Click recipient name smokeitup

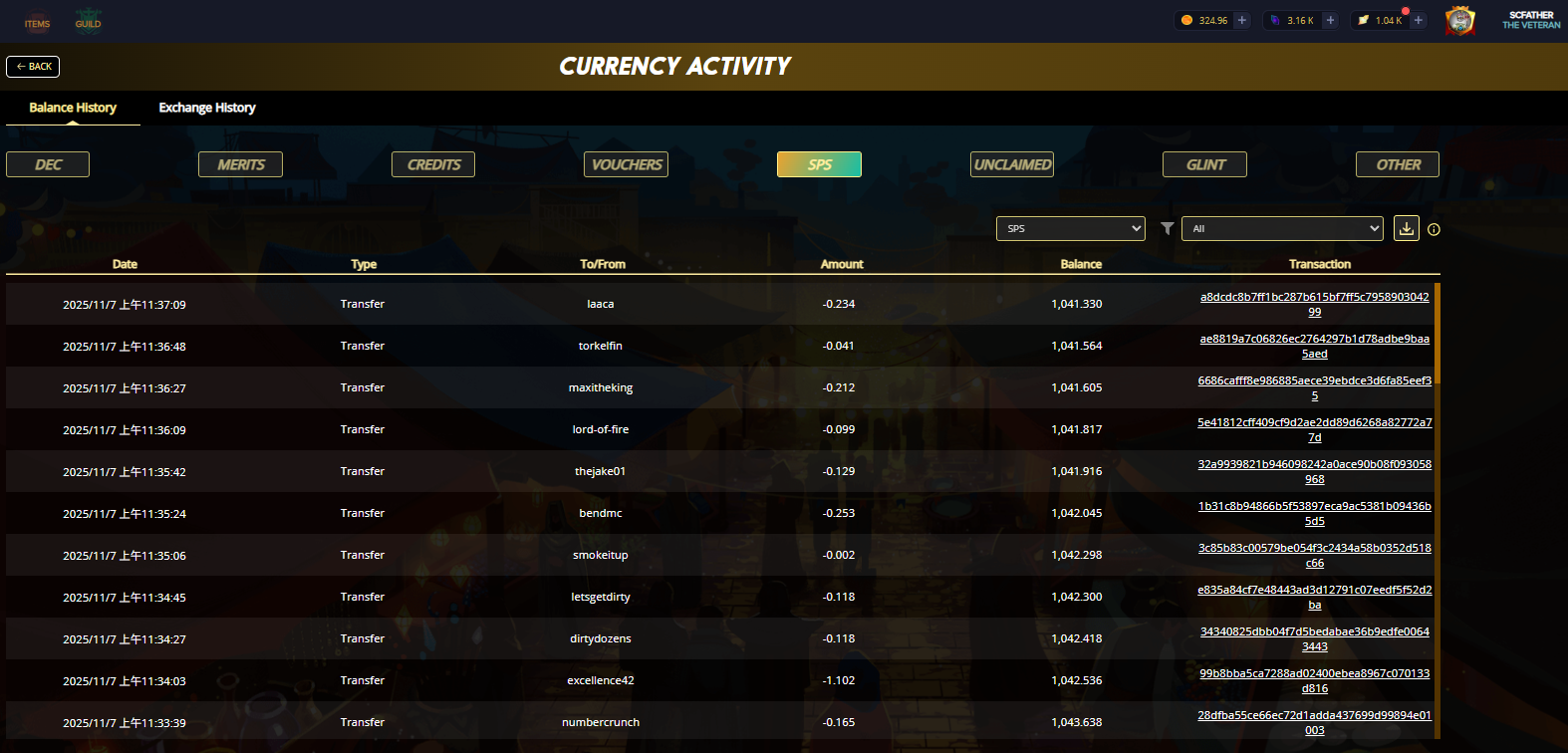tap(601, 555)
